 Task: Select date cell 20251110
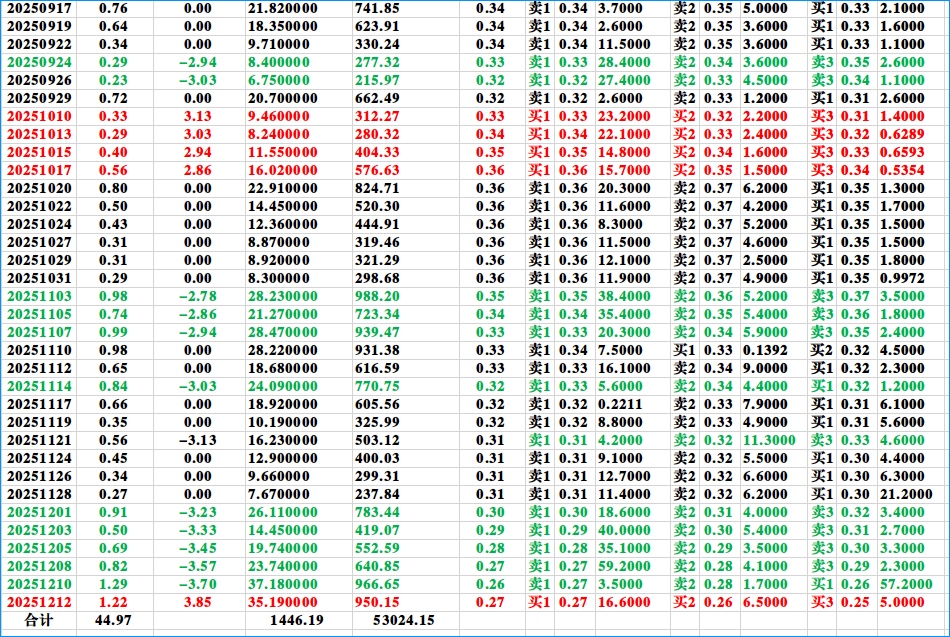click(x=39, y=350)
